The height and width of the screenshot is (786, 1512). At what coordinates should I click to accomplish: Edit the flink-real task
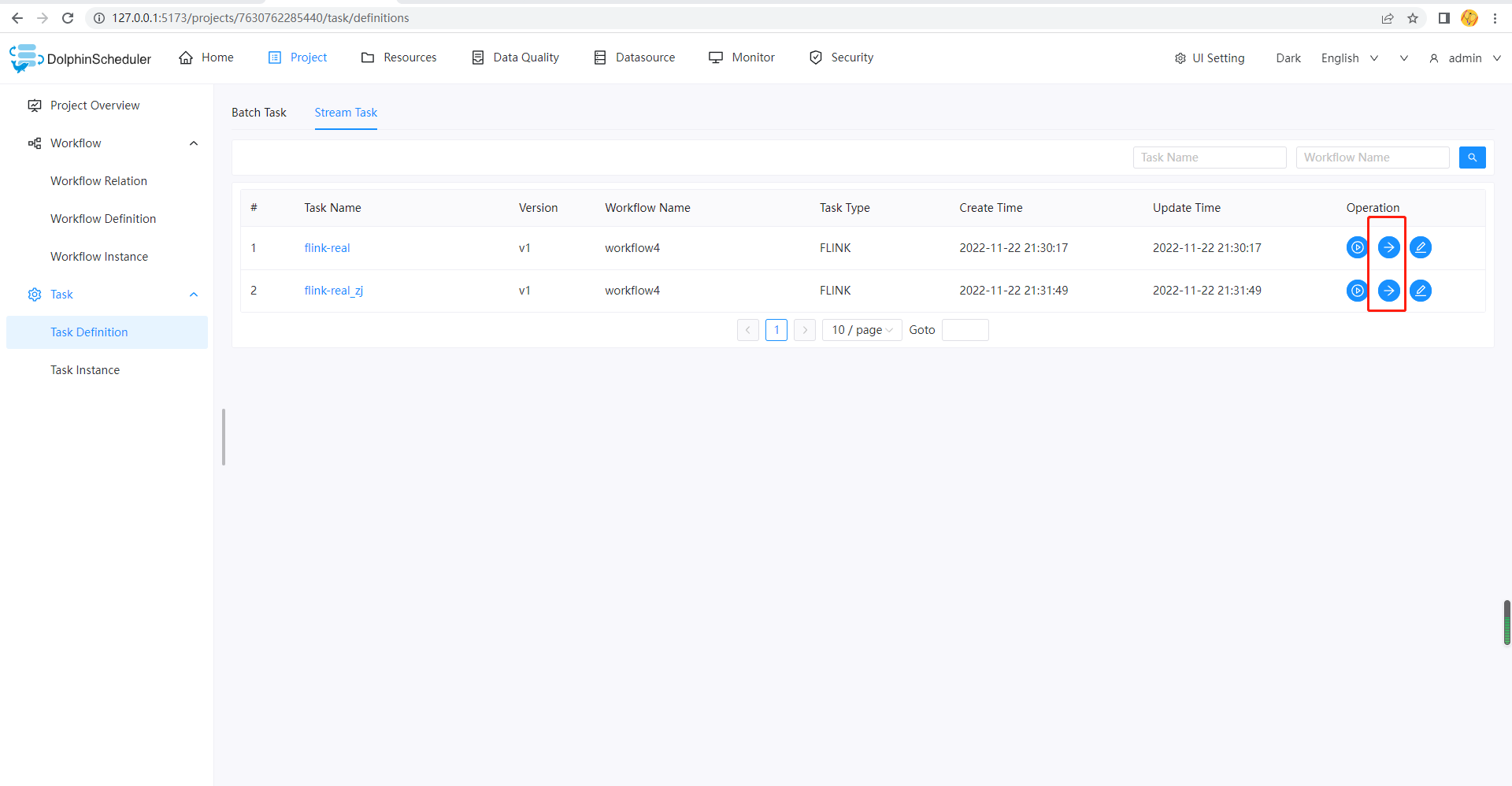pos(1420,247)
